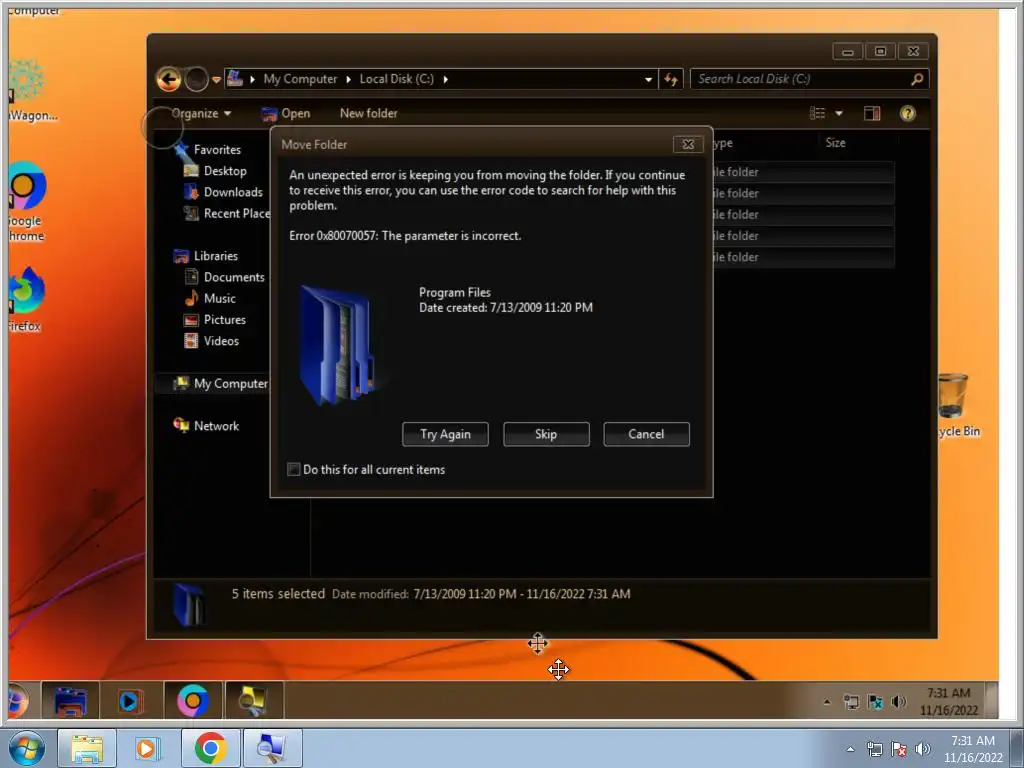
Task: Click Skip in Move Folder dialog
Action: pos(546,434)
